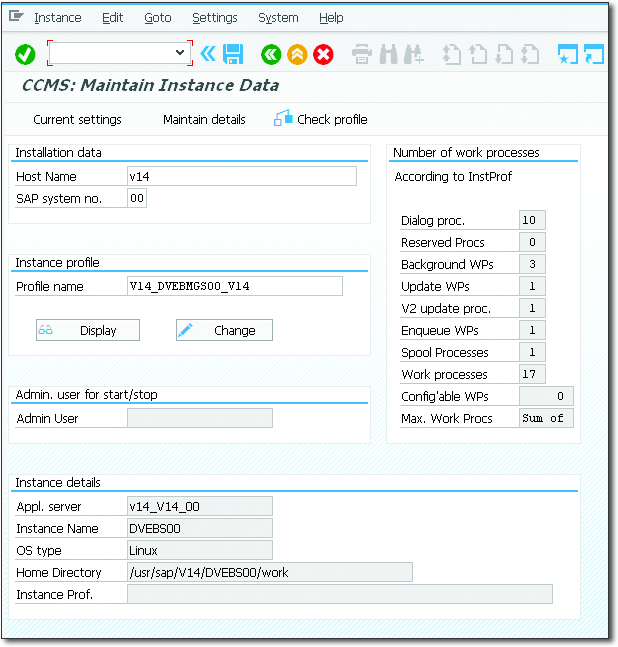Open the Settings menu
Viewport: 618px width, 647px height.
click(215, 18)
